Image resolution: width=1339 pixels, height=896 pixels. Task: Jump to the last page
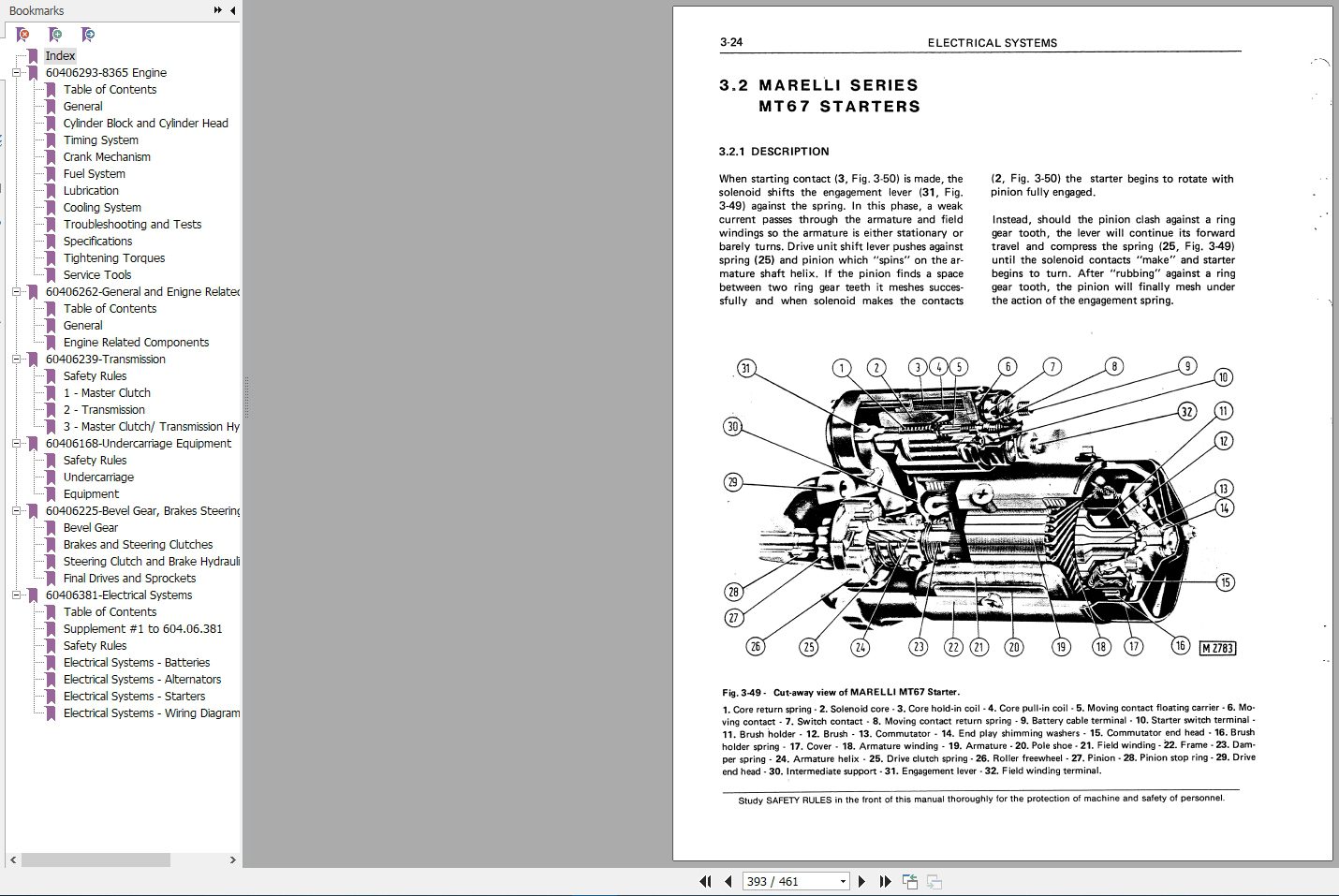[885, 881]
